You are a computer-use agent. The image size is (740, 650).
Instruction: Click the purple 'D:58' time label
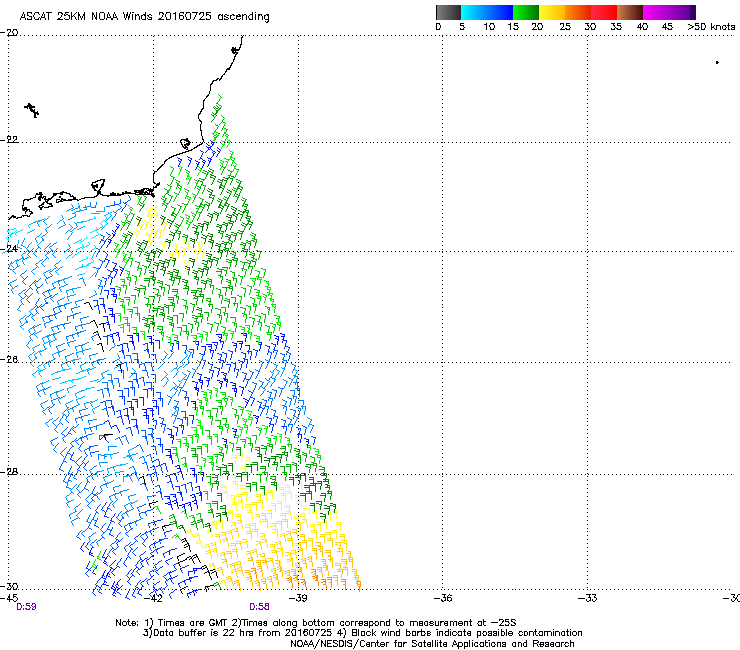[x=260, y=607]
